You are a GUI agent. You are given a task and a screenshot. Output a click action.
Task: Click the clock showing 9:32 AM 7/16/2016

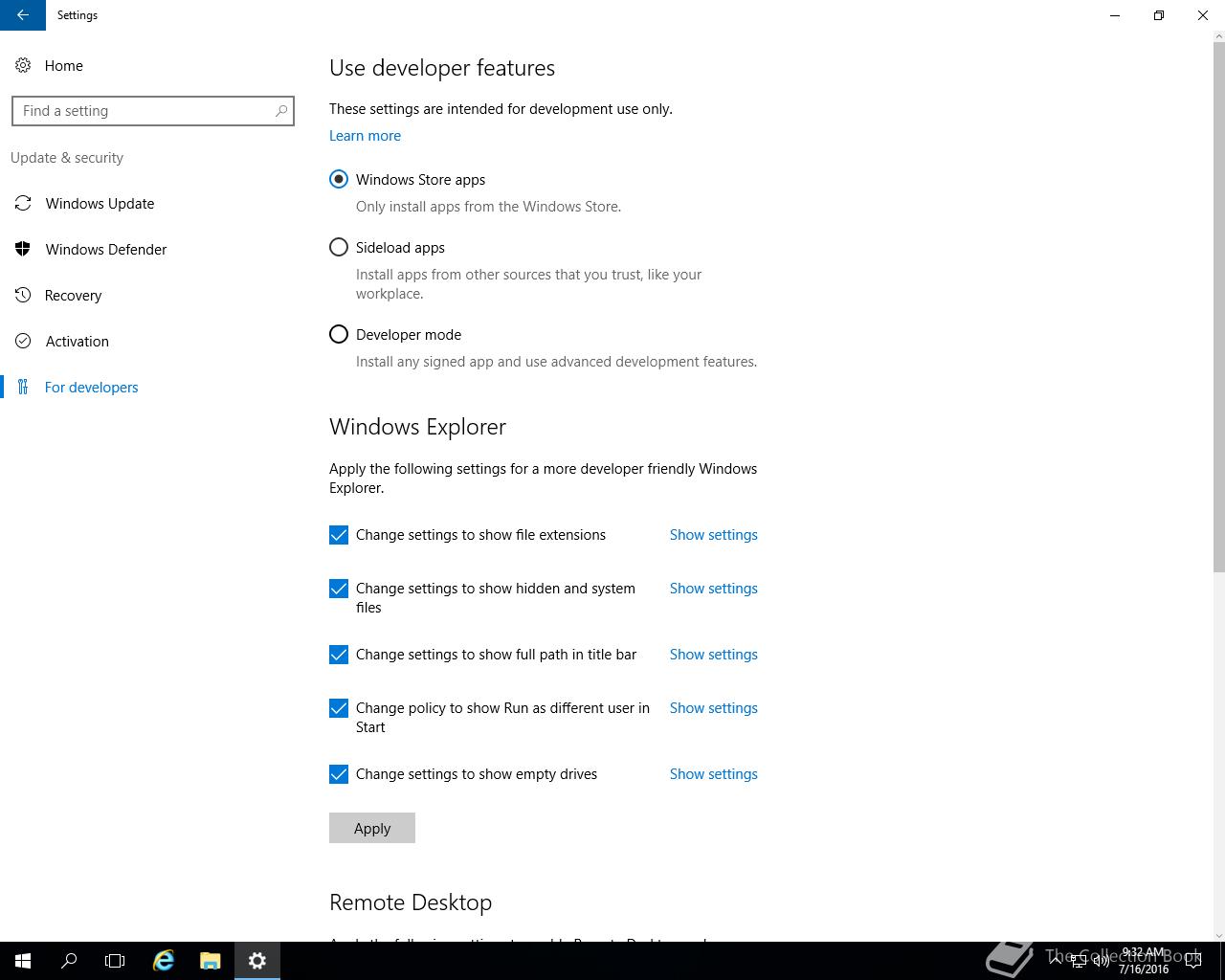coord(1144,961)
